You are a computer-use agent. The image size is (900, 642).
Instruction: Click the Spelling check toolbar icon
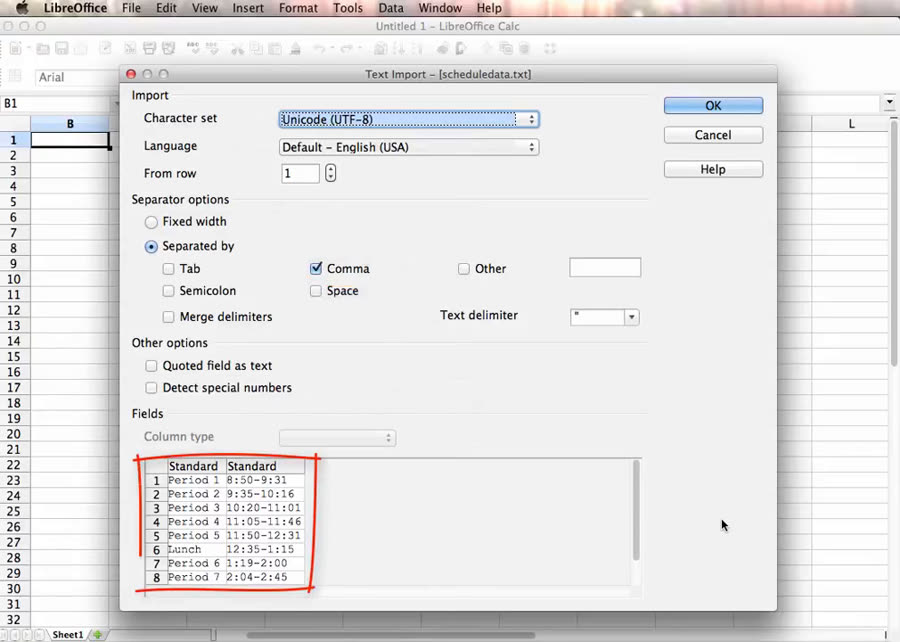(193, 49)
